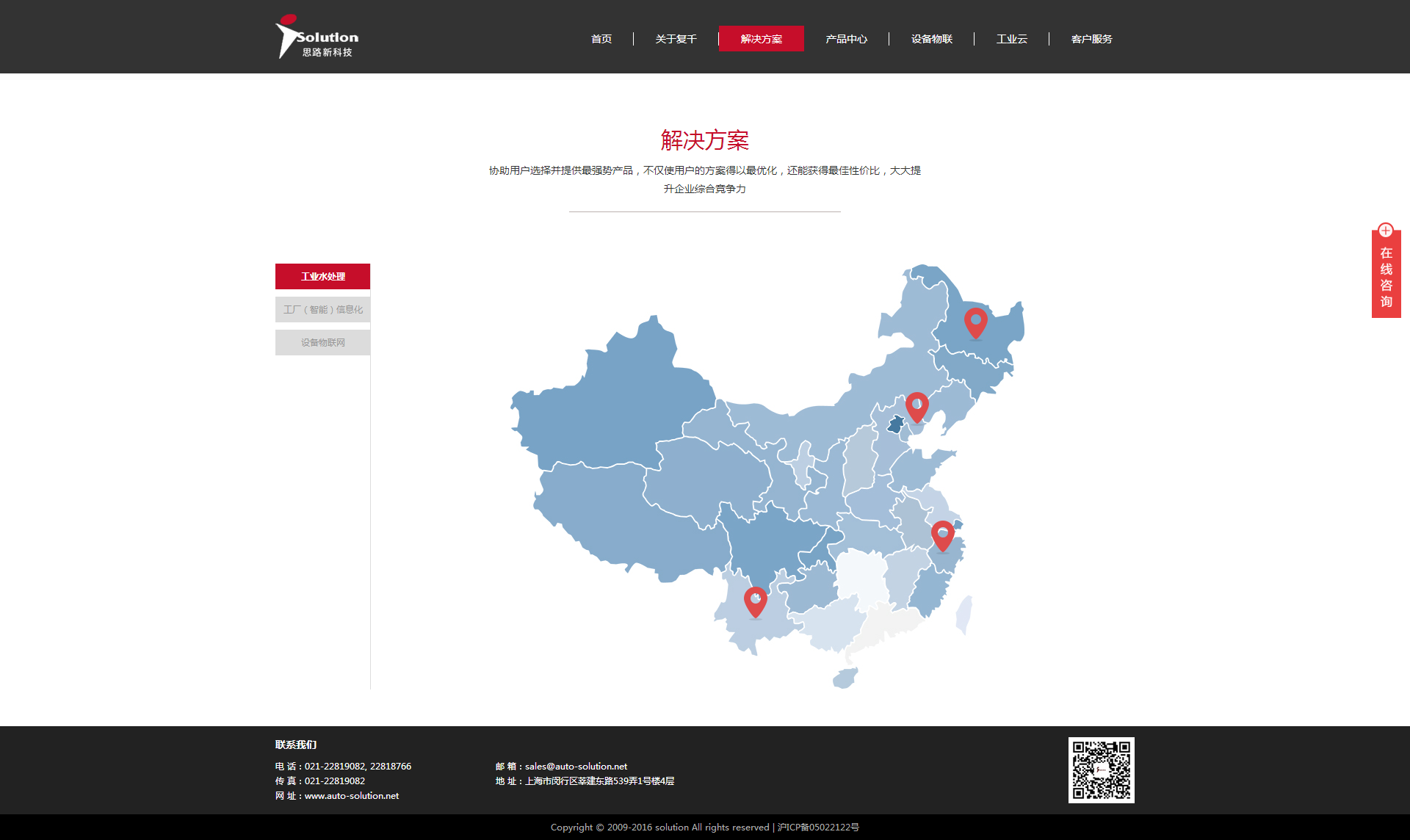Click the map pin in northeast Heilongjiang

click(975, 321)
